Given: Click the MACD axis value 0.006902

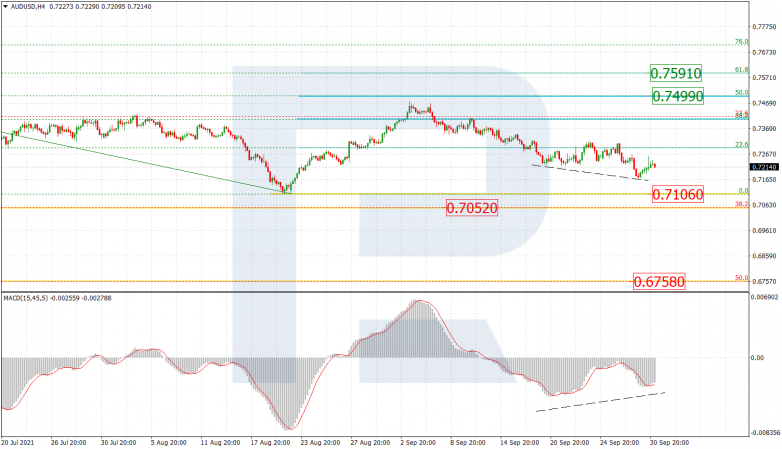Looking at the screenshot, I should pyautogui.click(x=764, y=297).
